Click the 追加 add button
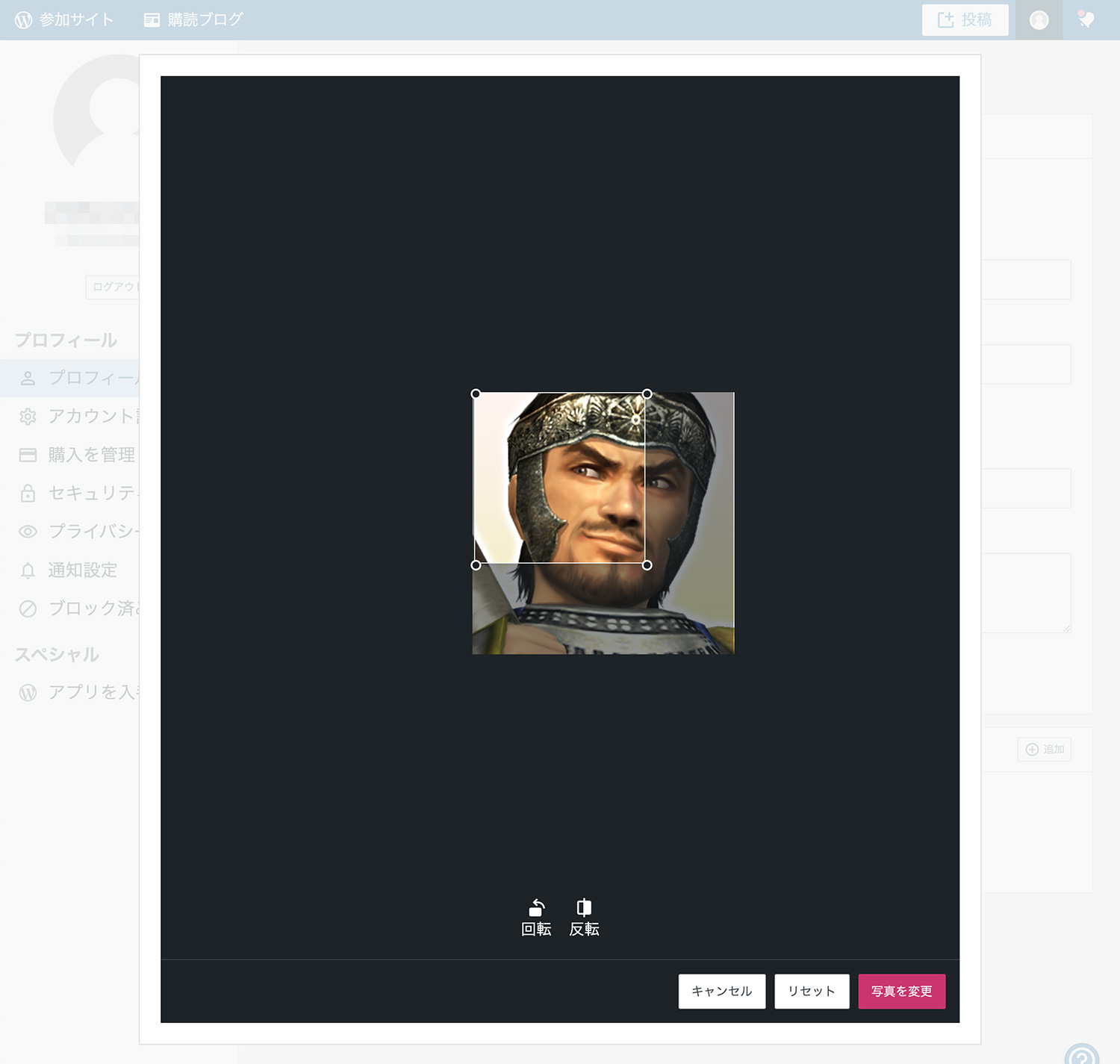Image resolution: width=1120 pixels, height=1064 pixels. tap(1044, 749)
